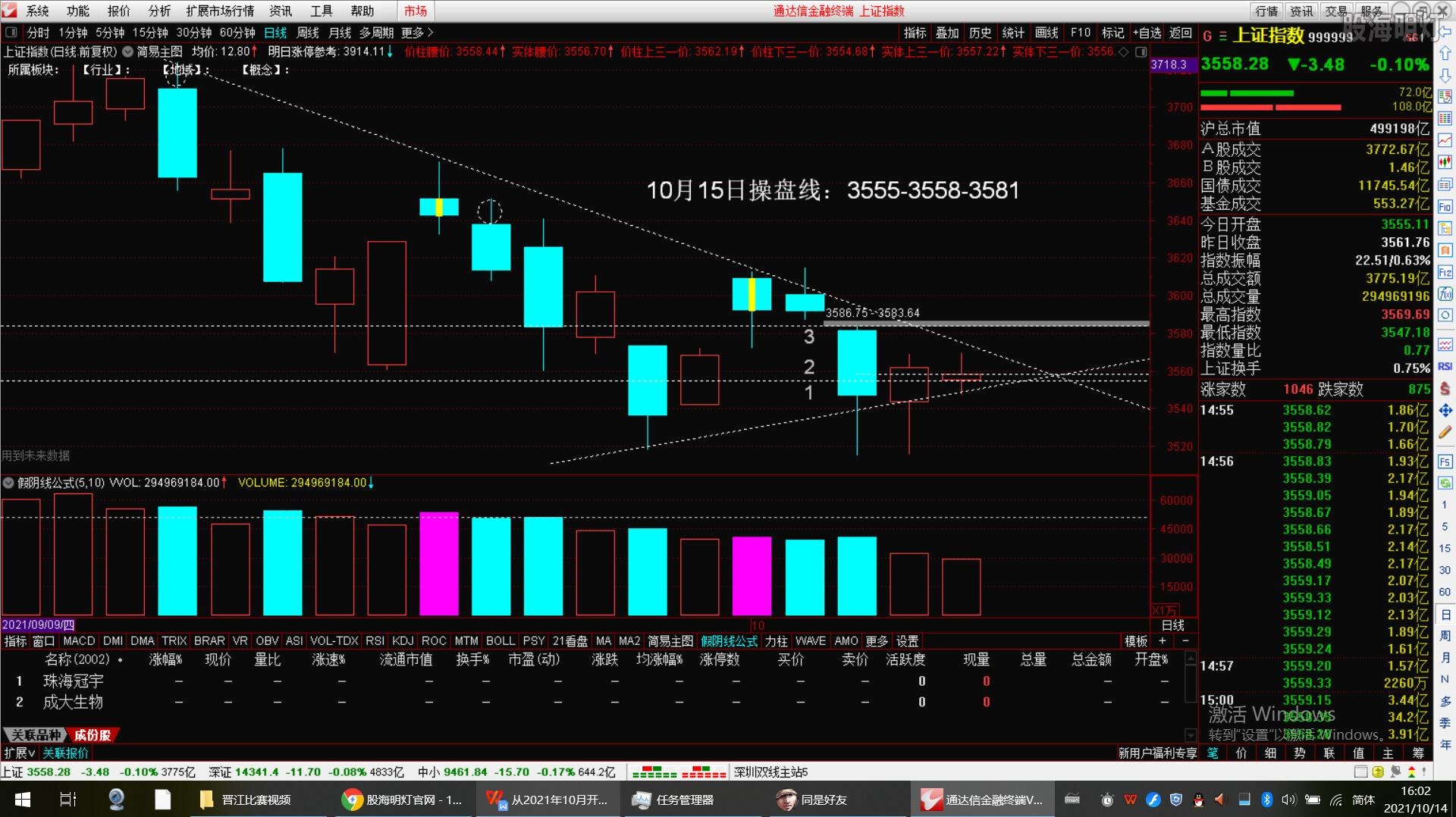Click the circle-in-square sidebar icon

coord(1445,315)
